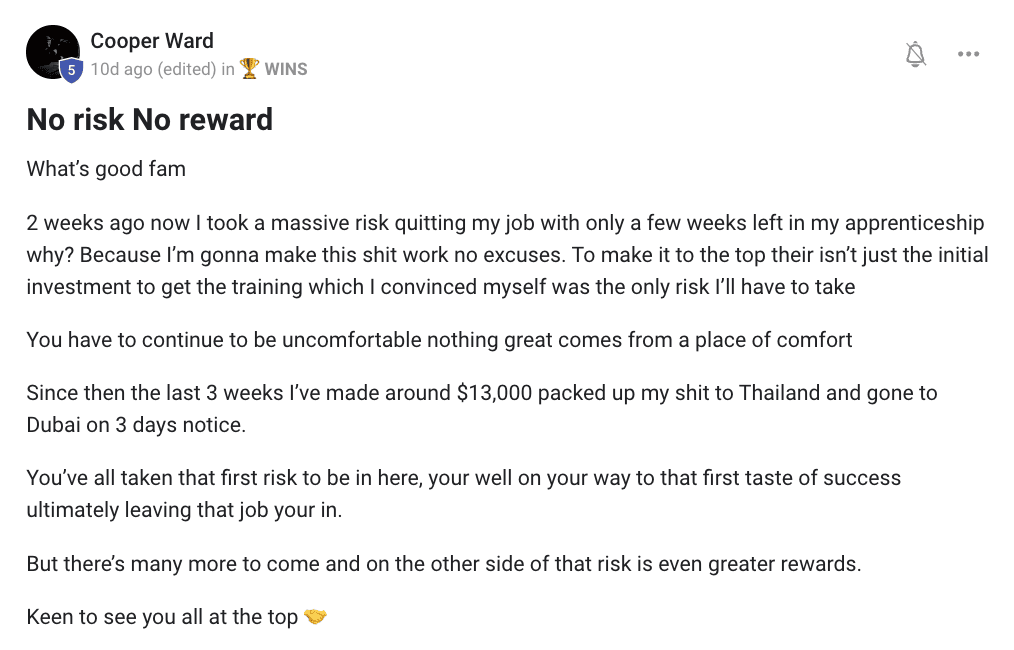Image resolution: width=1014 pixels, height=650 pixels.
Task: Click the "continue to be uncomfortable" sentence
Action: point(439,340)
